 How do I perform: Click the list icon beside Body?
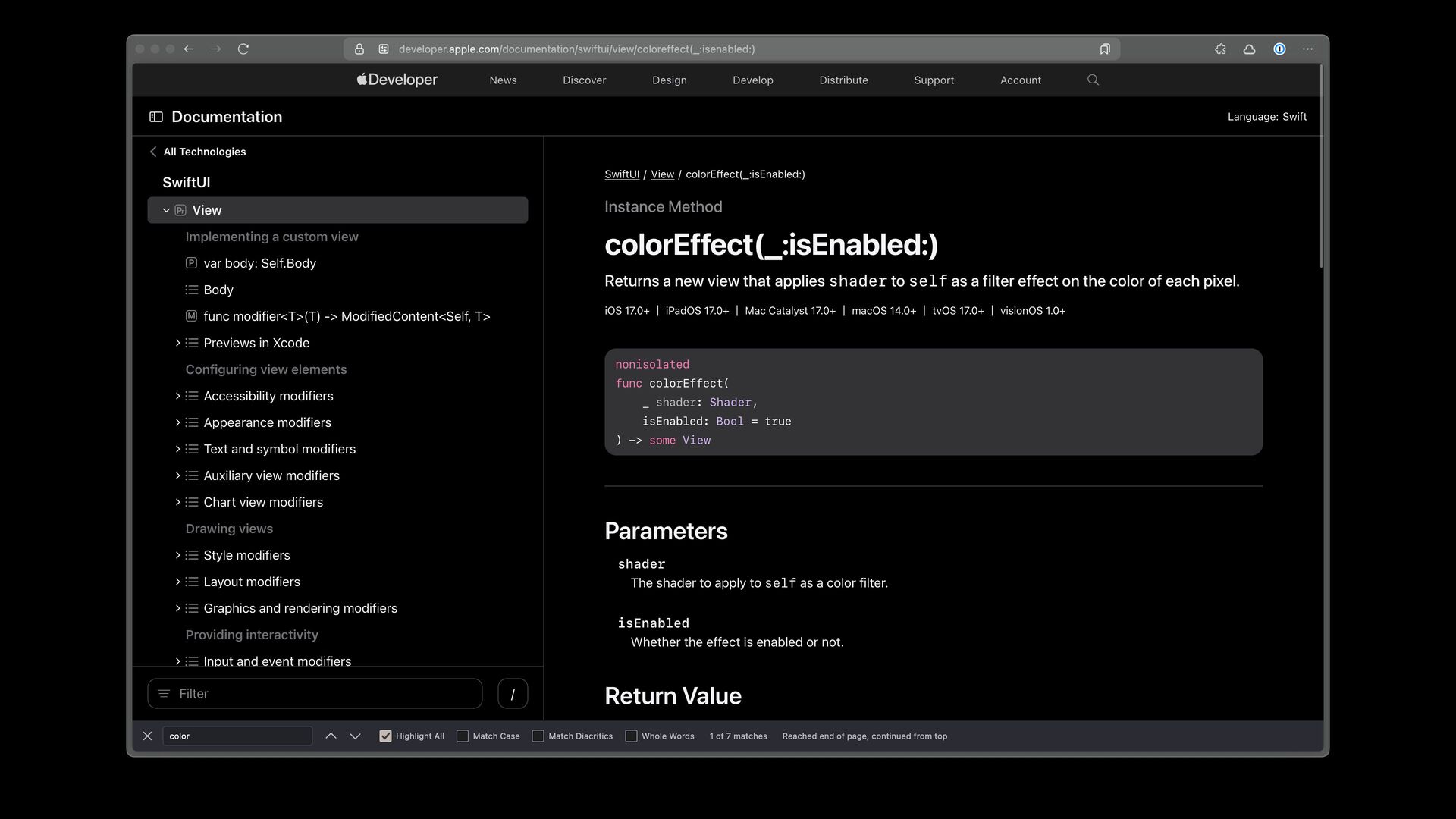pos(191,290)
